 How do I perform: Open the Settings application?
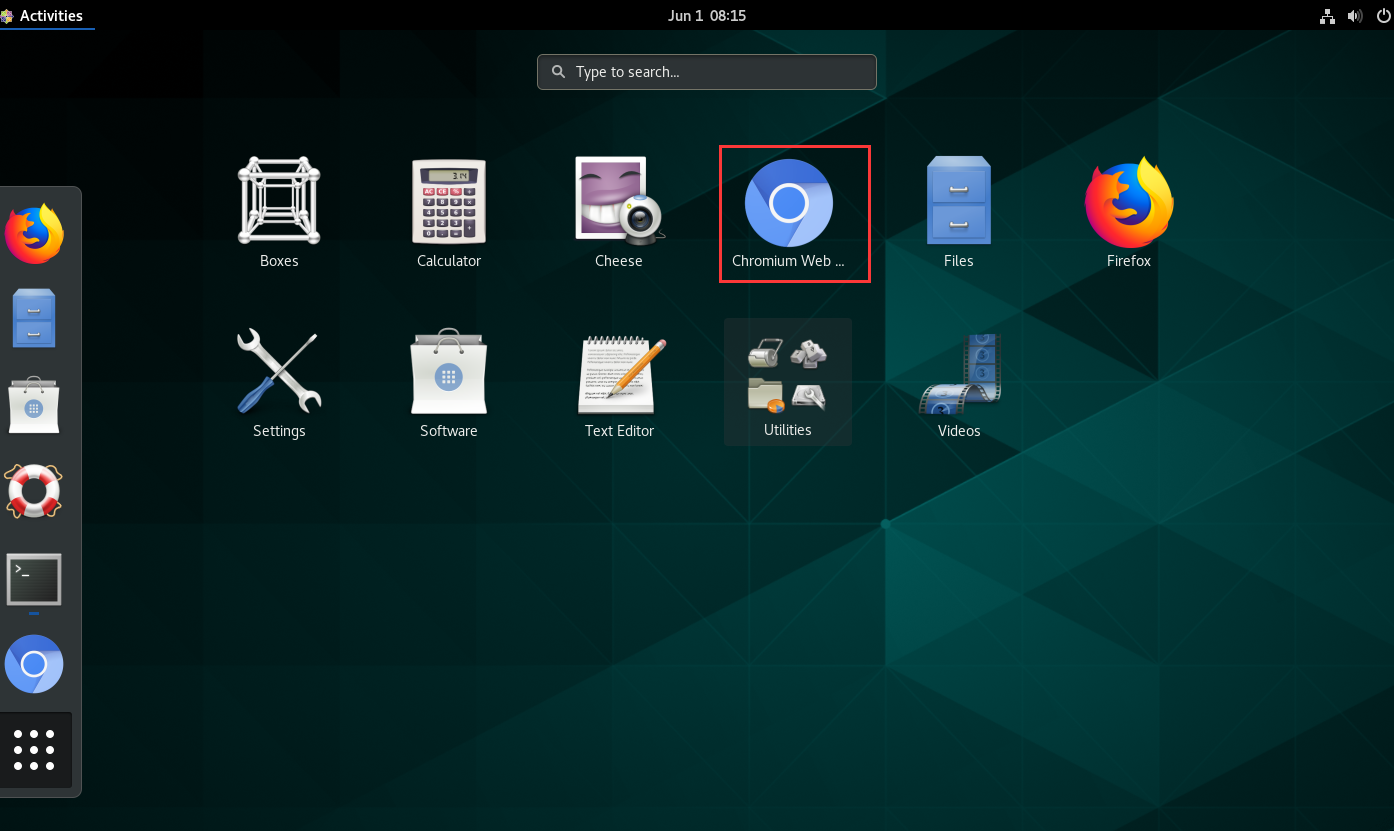279,383
